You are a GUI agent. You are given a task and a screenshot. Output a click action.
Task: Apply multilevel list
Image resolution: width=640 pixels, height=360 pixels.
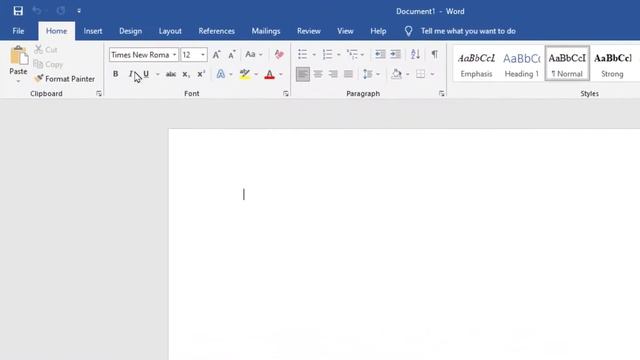352,54
